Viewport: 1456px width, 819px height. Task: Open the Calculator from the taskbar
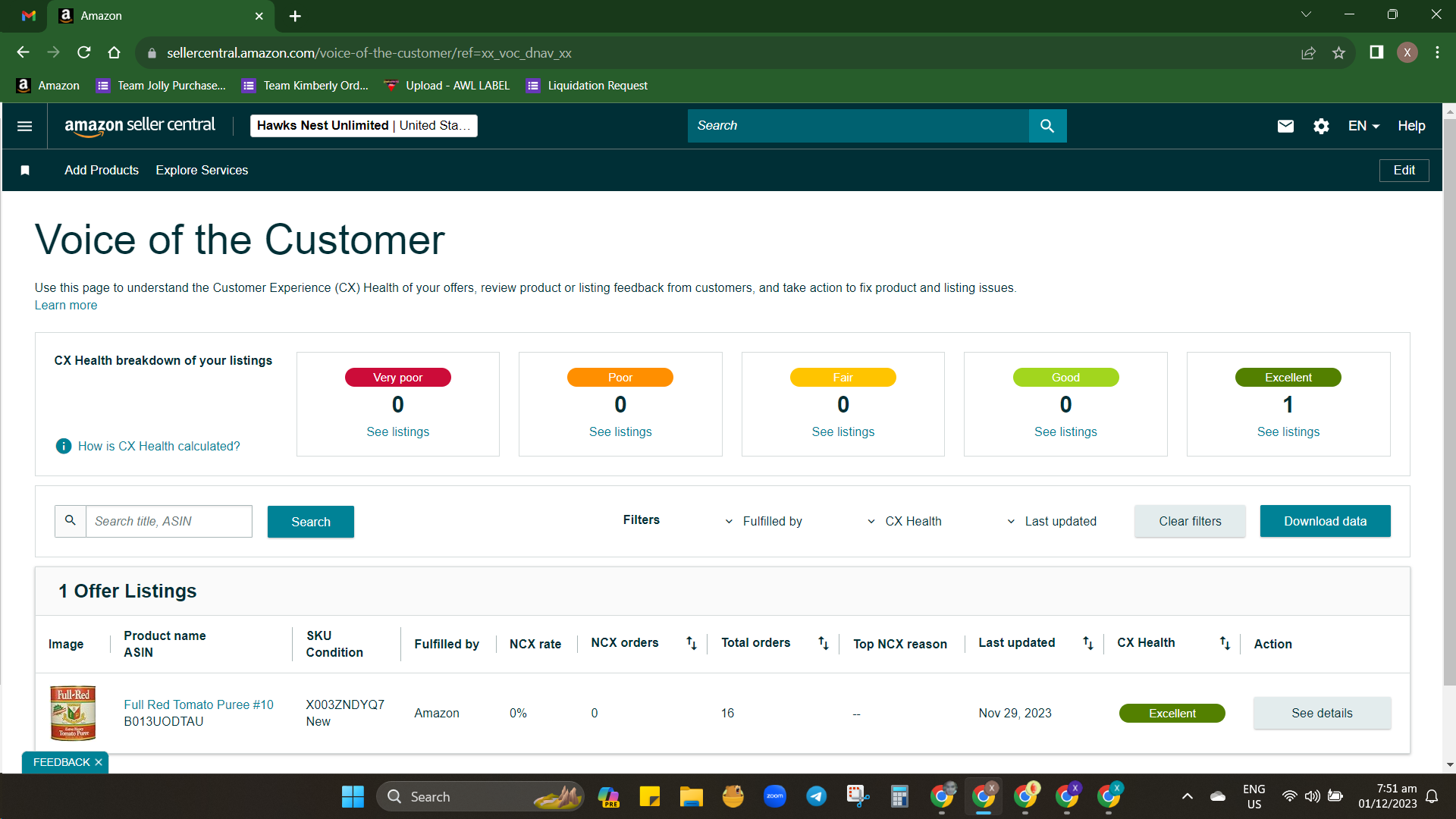coord(899,796)
